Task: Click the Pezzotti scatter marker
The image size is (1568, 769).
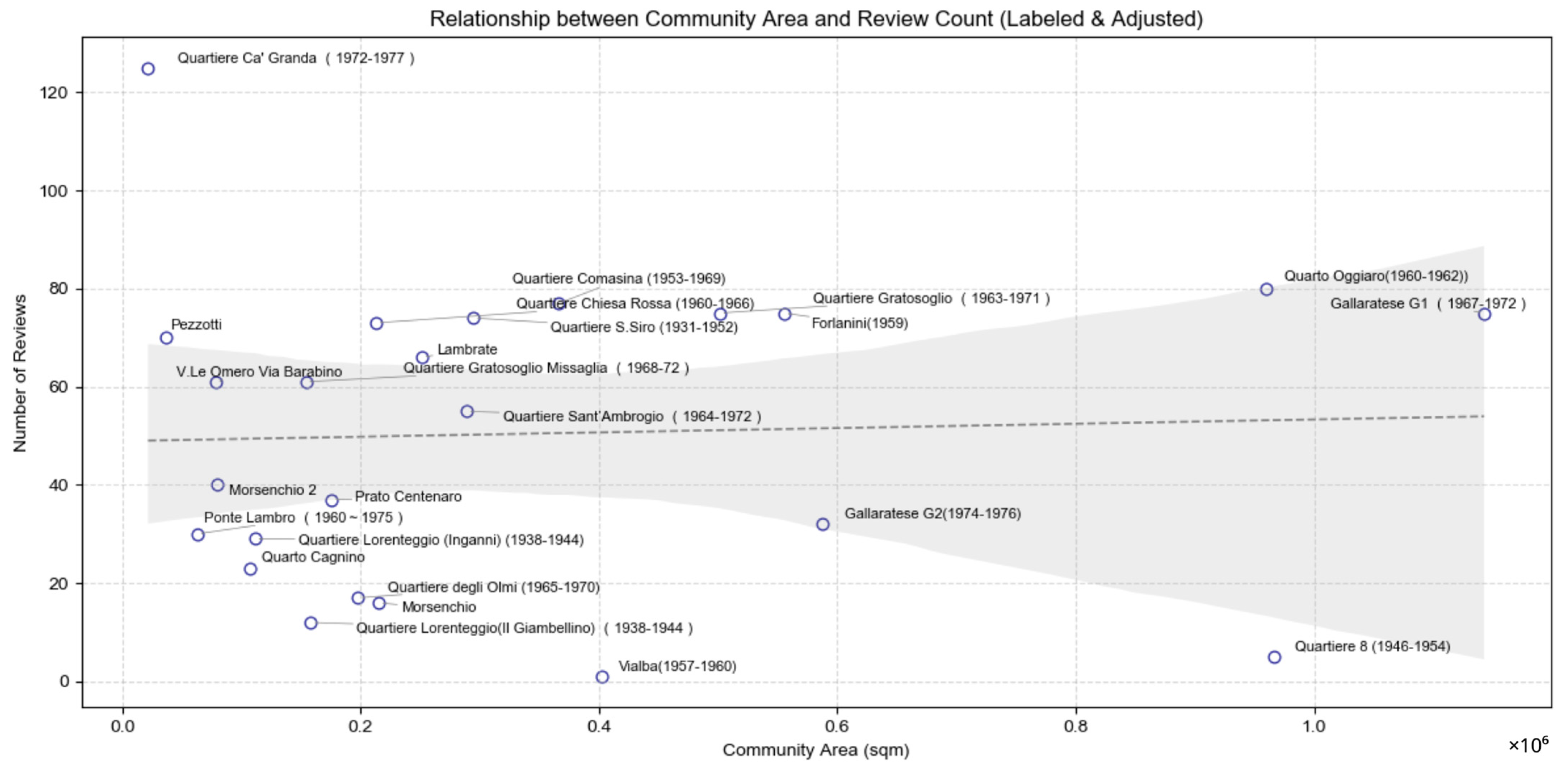Action: click(x=166, y=338)
